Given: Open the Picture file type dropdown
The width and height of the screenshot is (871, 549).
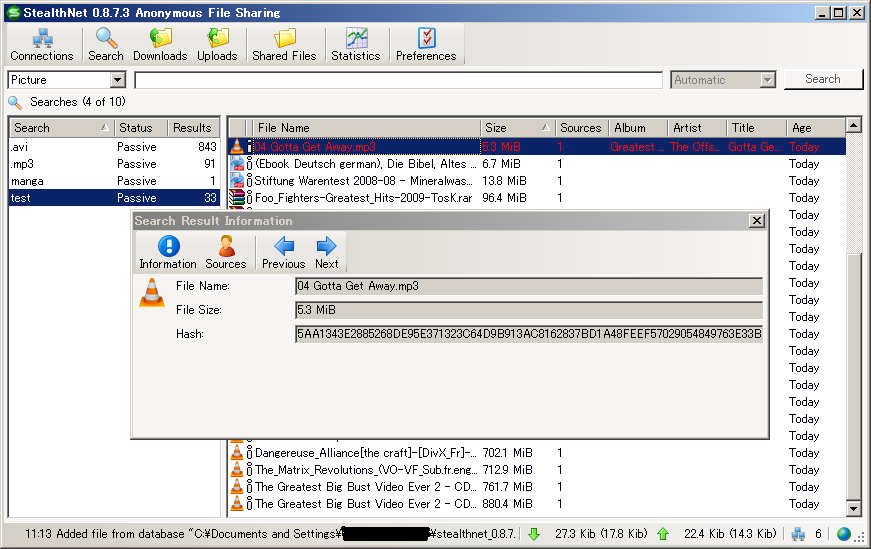Looking at the screenshot, I should [117, 80].
